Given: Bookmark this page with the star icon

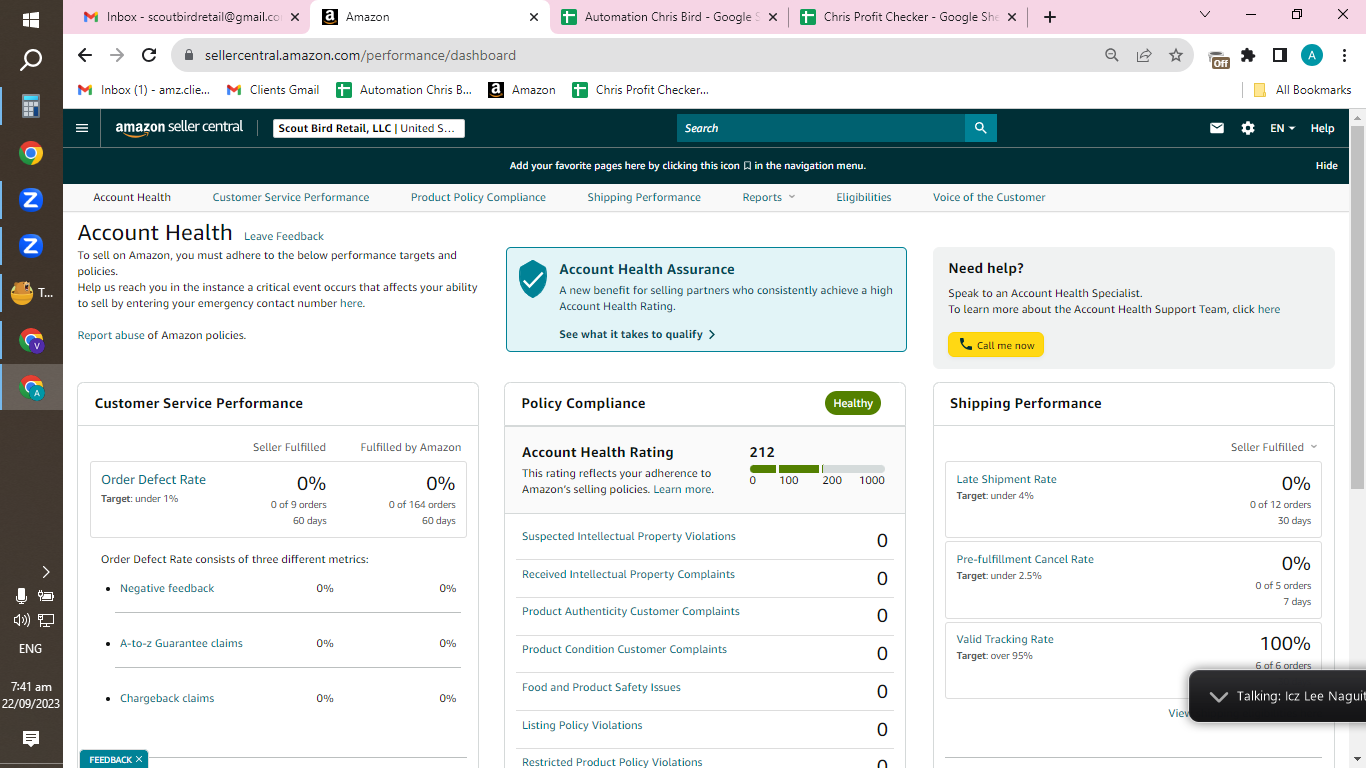Looking at the screenshot, I should 1176,55.
